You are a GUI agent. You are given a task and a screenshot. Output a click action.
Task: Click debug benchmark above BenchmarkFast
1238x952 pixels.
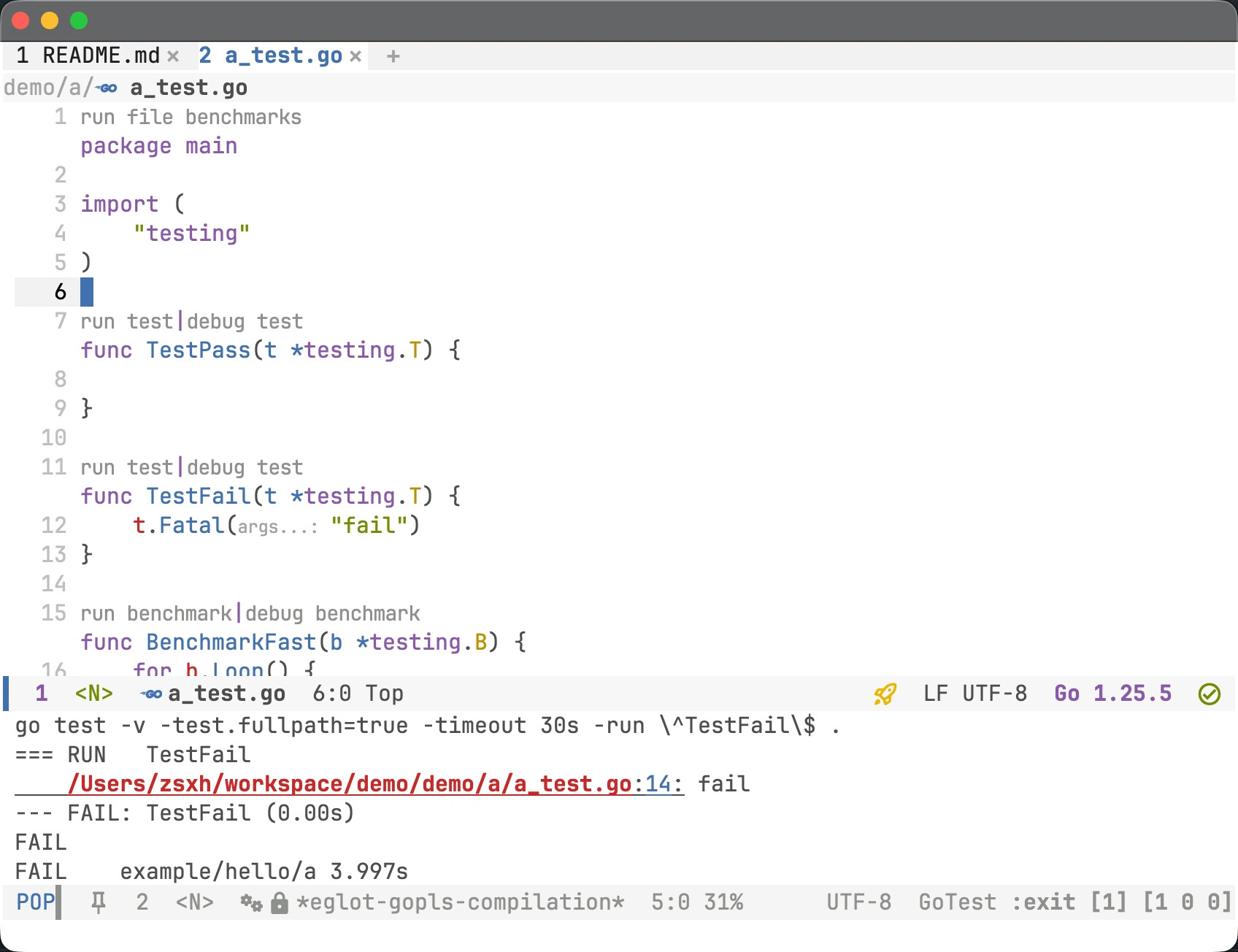click(x=332, y=614)
